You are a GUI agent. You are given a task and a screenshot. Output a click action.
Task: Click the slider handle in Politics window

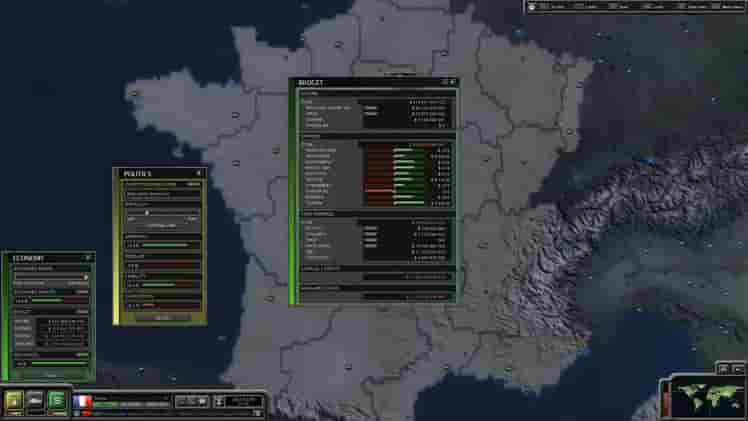click(x=147, y=213)
